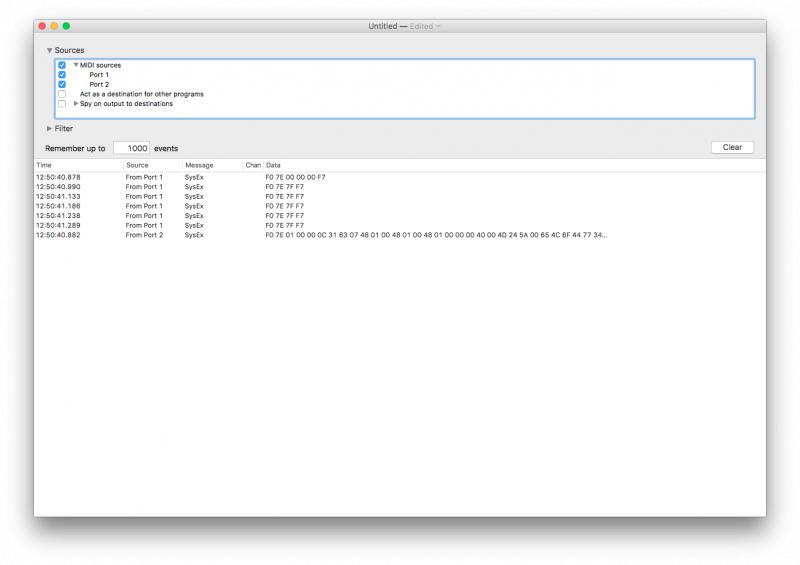Close the window with red button
This screenshot has height=565, width=800.
click(x=42, y=26)
